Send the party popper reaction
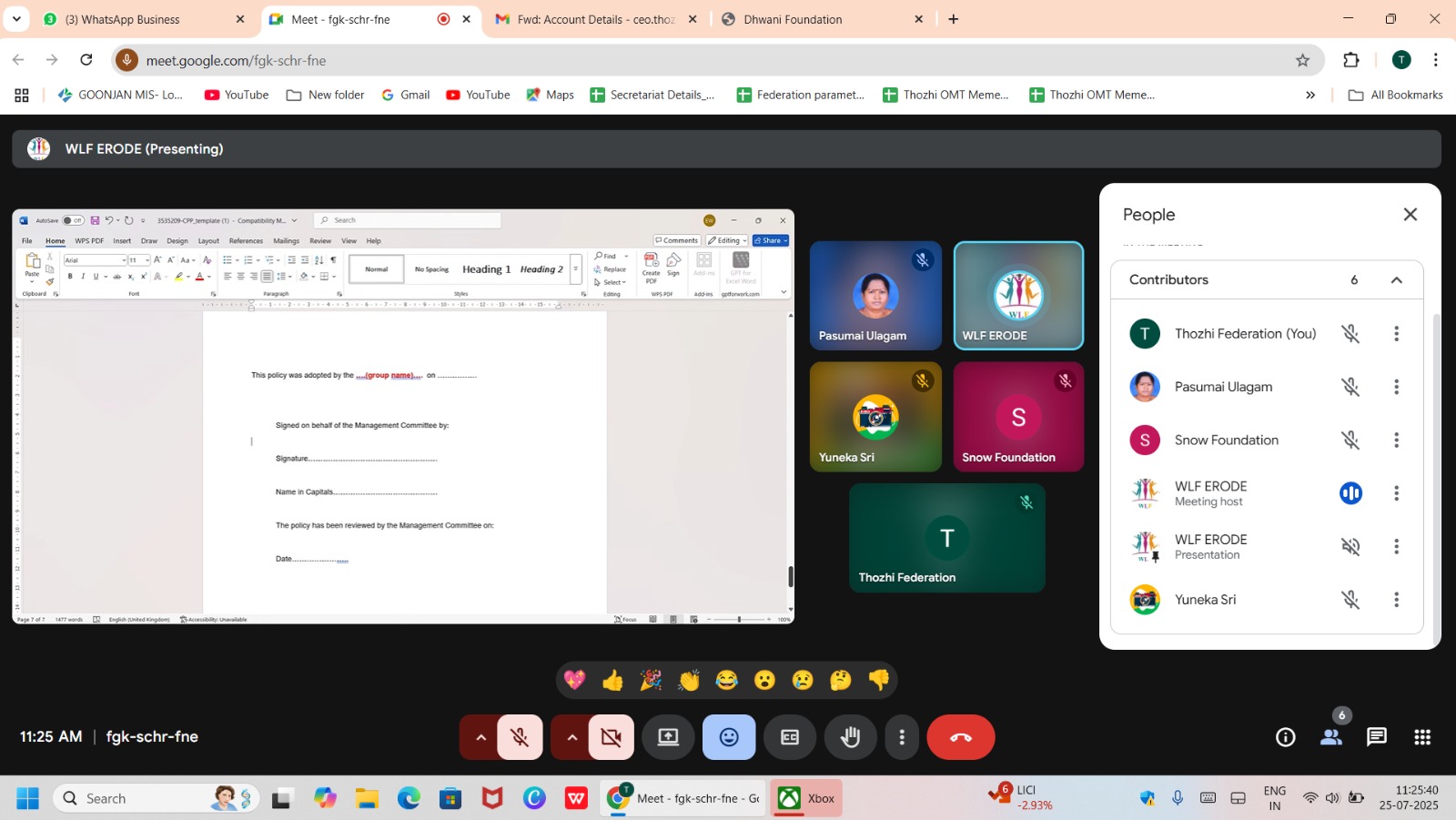This screenshot has width=1456, height=820. pos(651,680)
